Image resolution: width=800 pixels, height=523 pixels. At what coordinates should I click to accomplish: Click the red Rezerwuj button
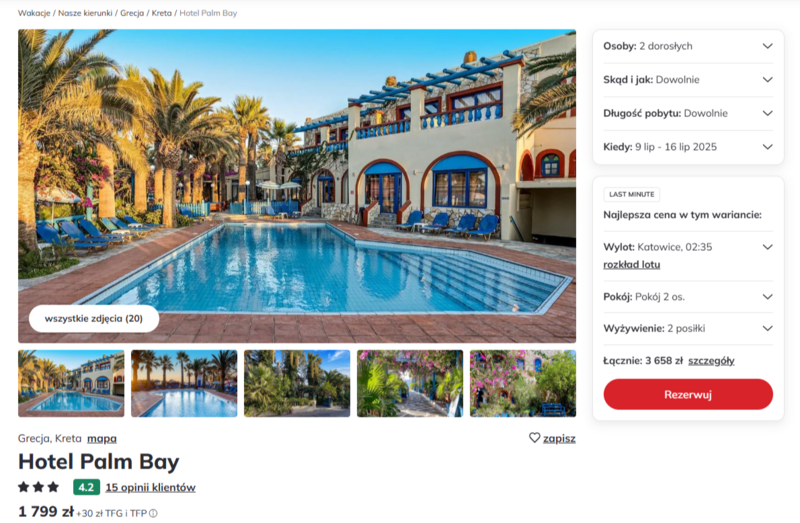pos(688,394)
